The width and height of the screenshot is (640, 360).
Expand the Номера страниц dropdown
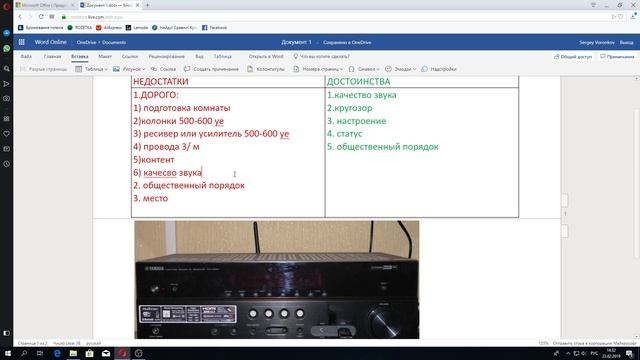(x=341, y=69)
